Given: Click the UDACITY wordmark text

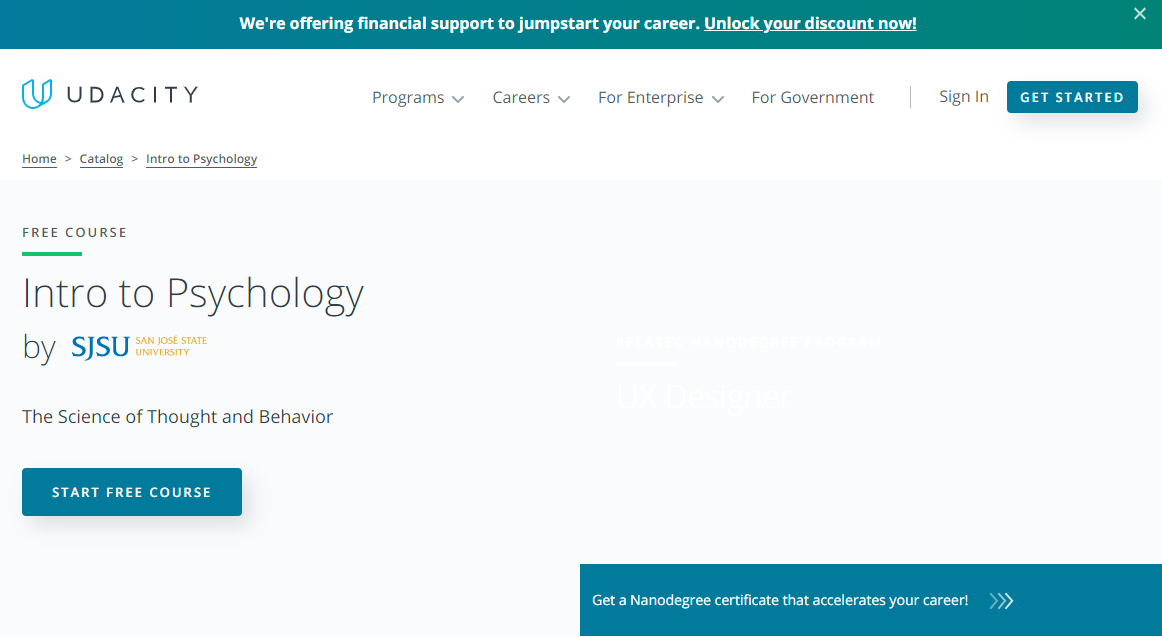Looking at the screenshot, I should [x=133, y=95].
